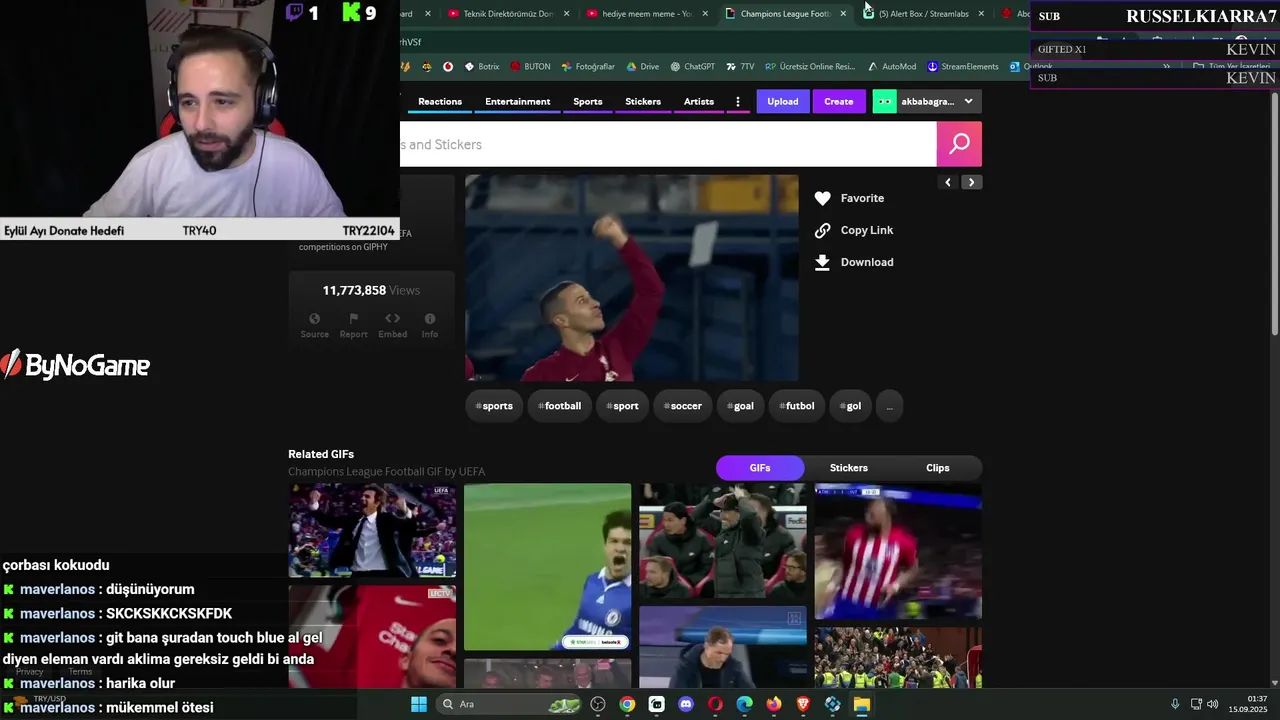Open the AutoMod bookmark
This screenshot has height=720, width=1280.
tap(892, 67)
